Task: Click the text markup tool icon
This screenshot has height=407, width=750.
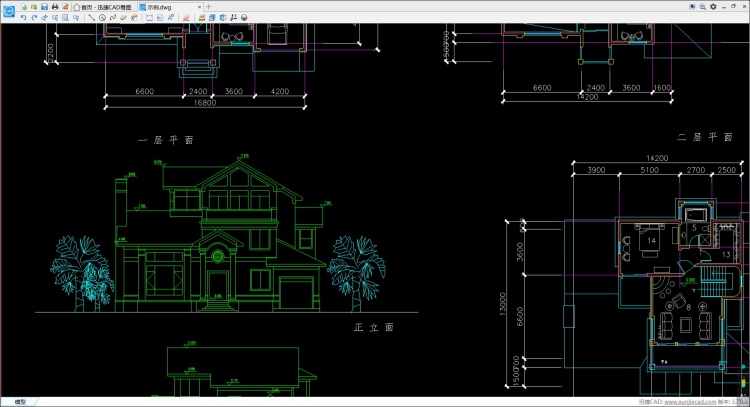Action: point(134,18)
